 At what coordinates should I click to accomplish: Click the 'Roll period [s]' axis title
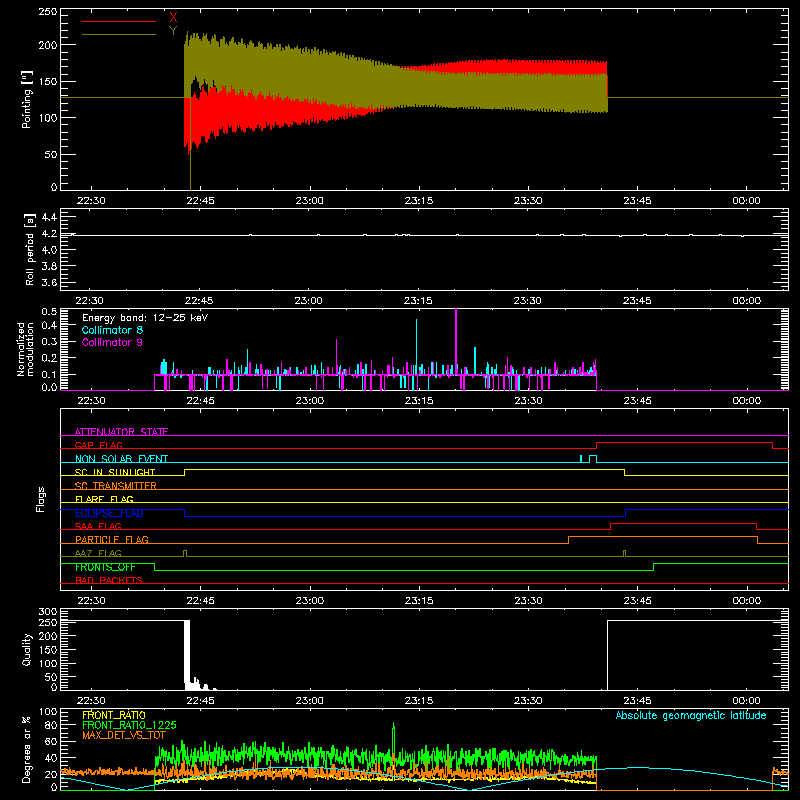point(30,249)
